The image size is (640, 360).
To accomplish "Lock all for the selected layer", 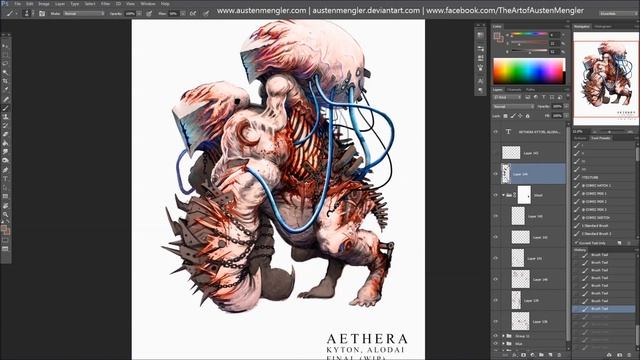I will pos(527,116).
